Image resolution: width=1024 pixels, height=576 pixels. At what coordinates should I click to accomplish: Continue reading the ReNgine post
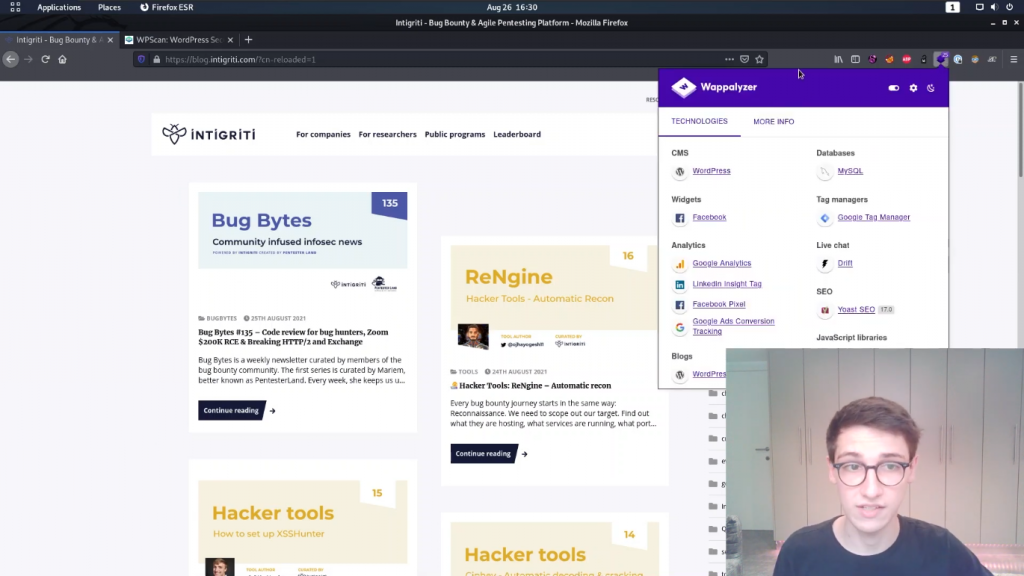coord(483,453)
